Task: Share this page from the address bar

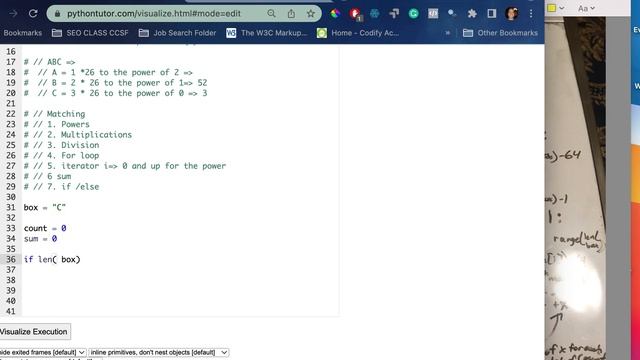Action: (291, 13)
